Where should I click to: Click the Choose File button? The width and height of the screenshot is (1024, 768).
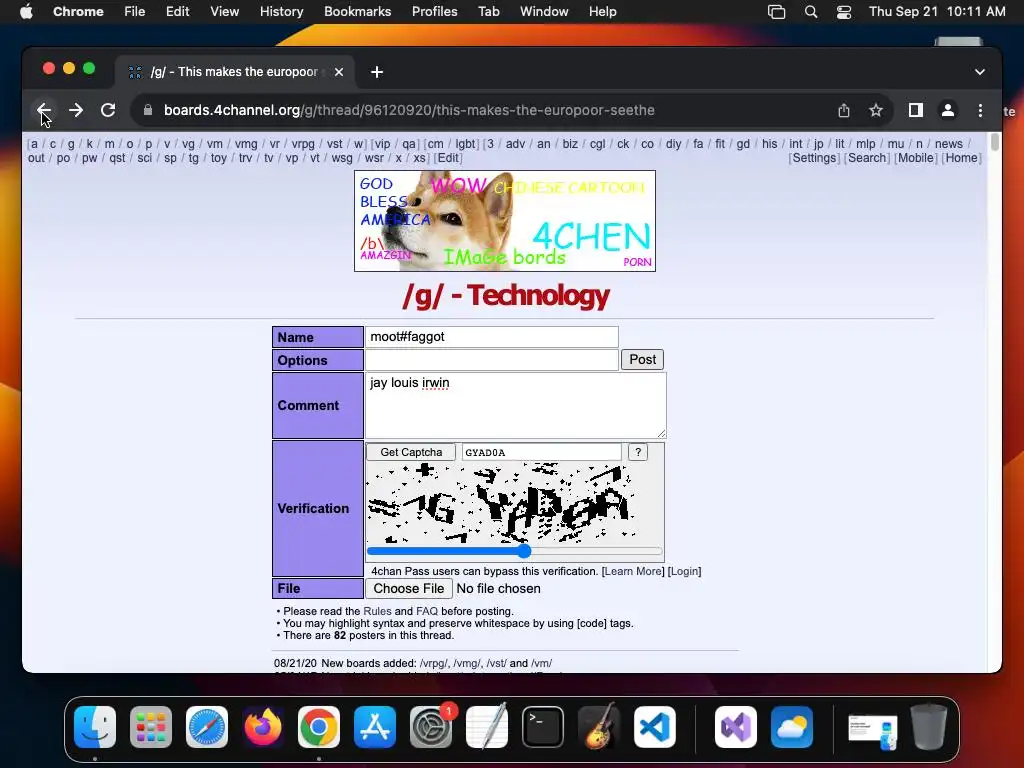(409, 588)
